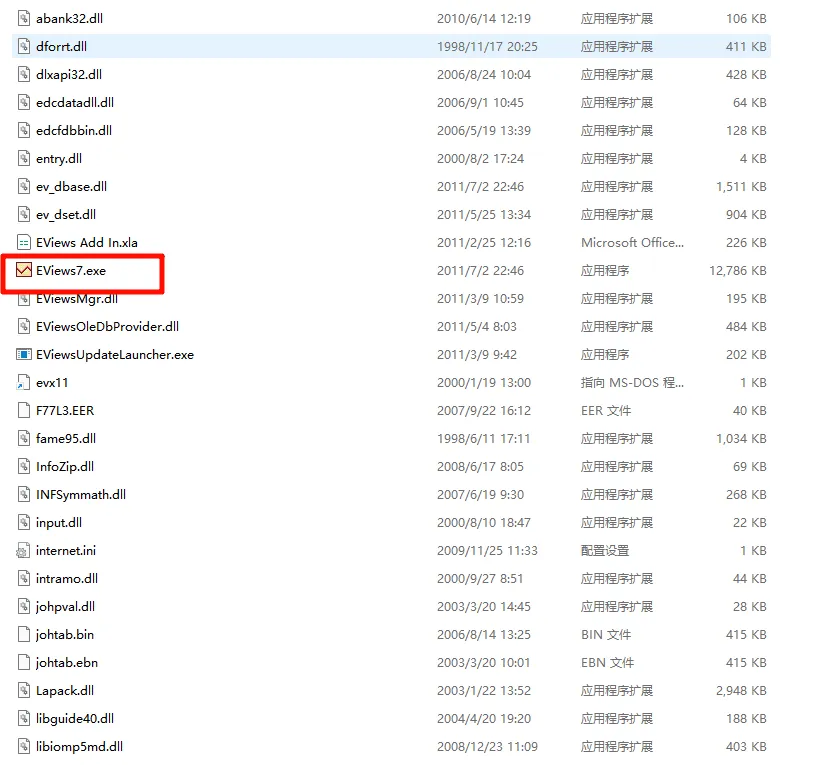Select the file name edcdatadll.dll

pyautogui.click(x=75, y=103)
